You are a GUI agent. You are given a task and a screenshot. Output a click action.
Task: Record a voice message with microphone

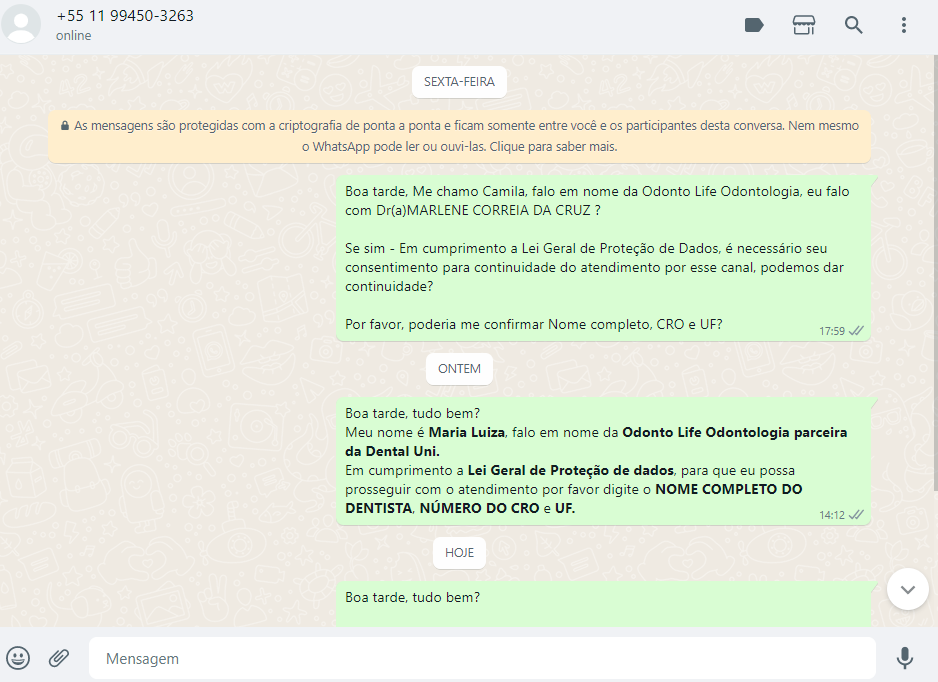pos(905,658)
